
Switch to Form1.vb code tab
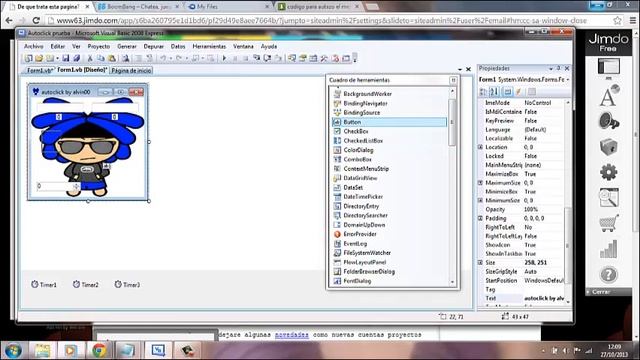tap(39, 71)
